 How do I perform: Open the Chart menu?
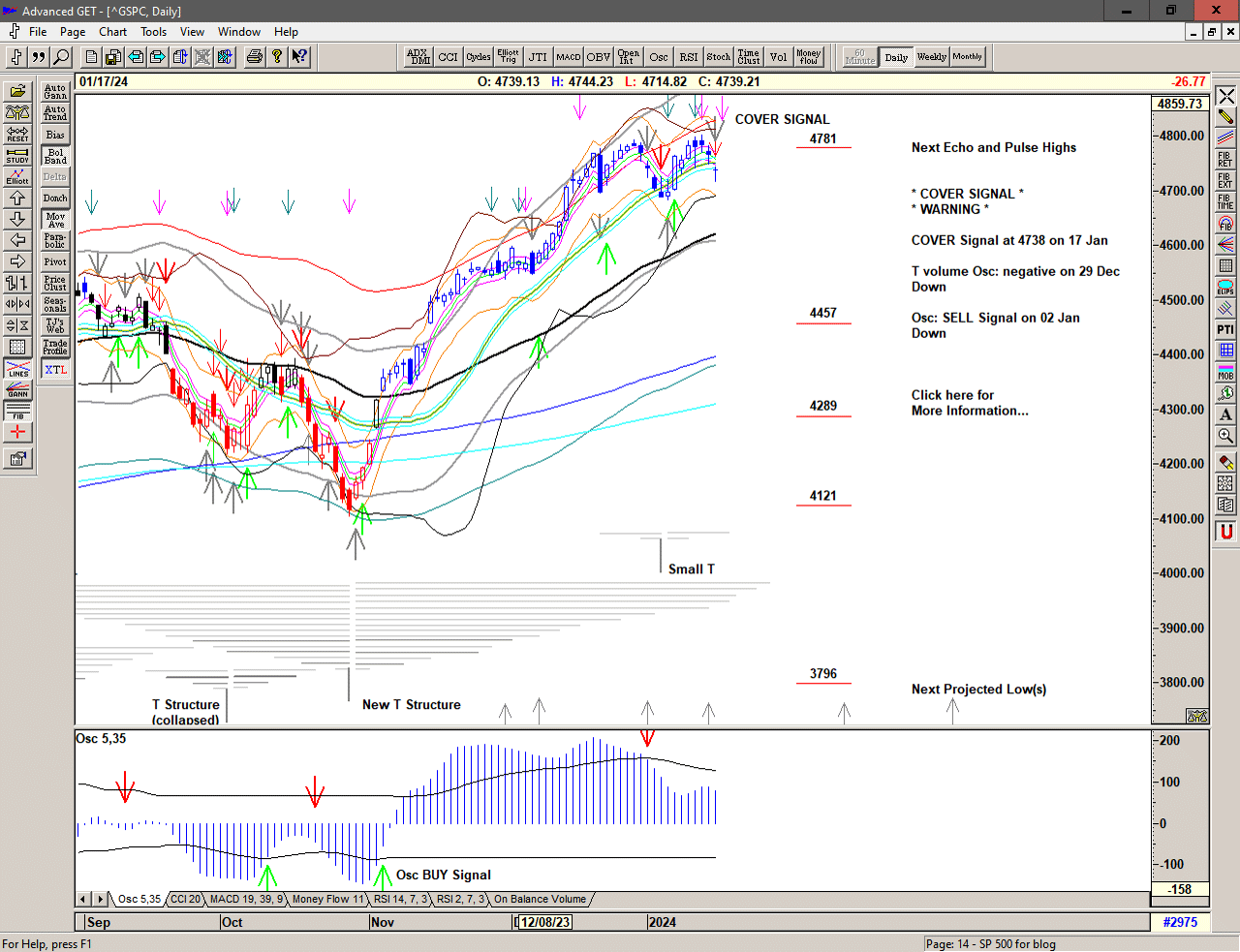click(112, 32)
